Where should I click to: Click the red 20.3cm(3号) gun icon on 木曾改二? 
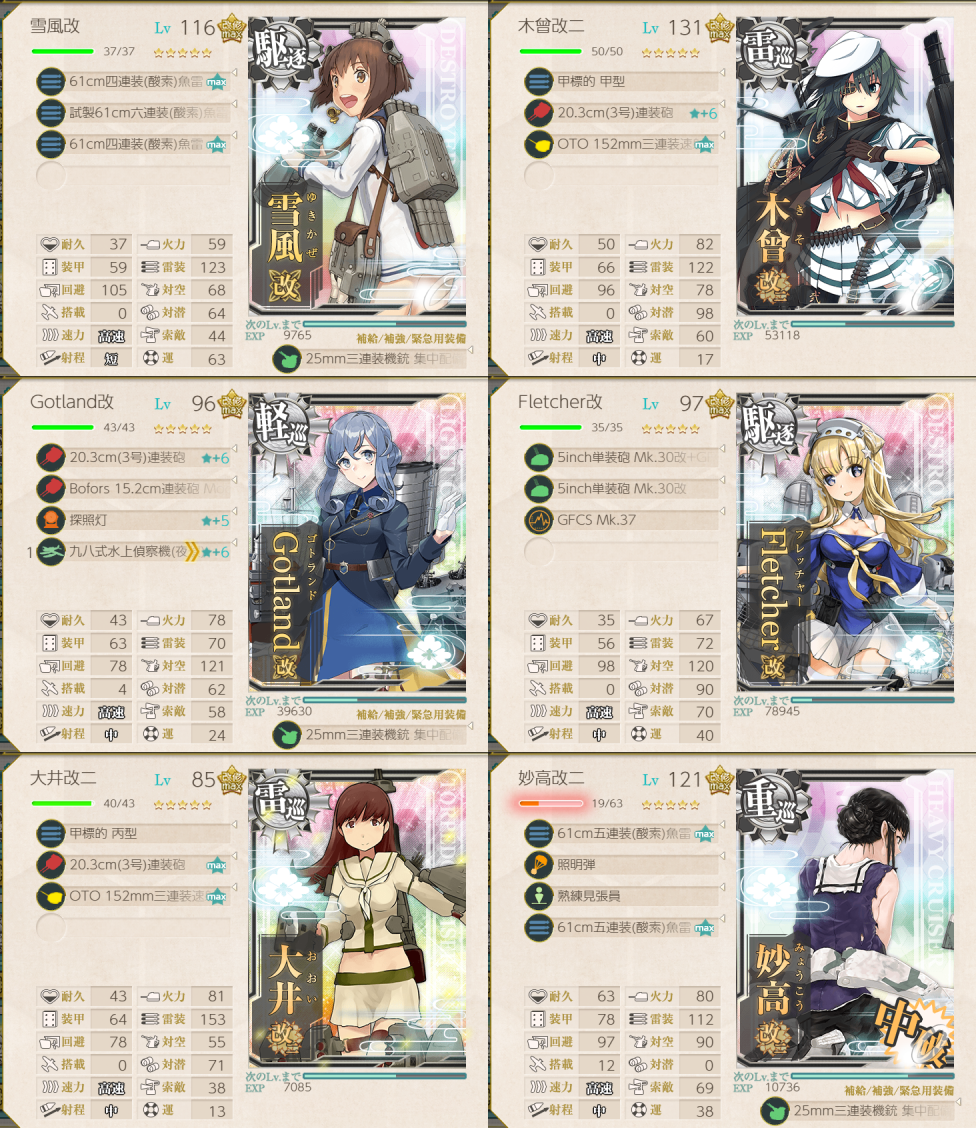(539, 113)
